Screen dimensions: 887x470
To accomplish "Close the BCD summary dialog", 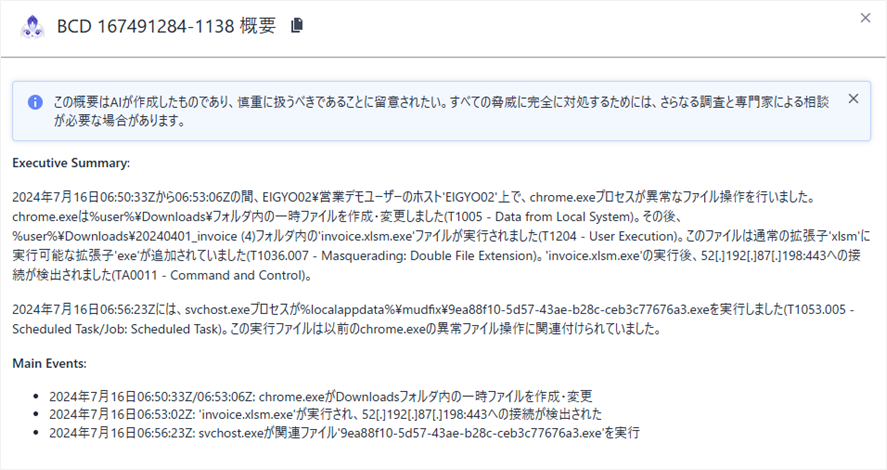I will coord(865,17).
